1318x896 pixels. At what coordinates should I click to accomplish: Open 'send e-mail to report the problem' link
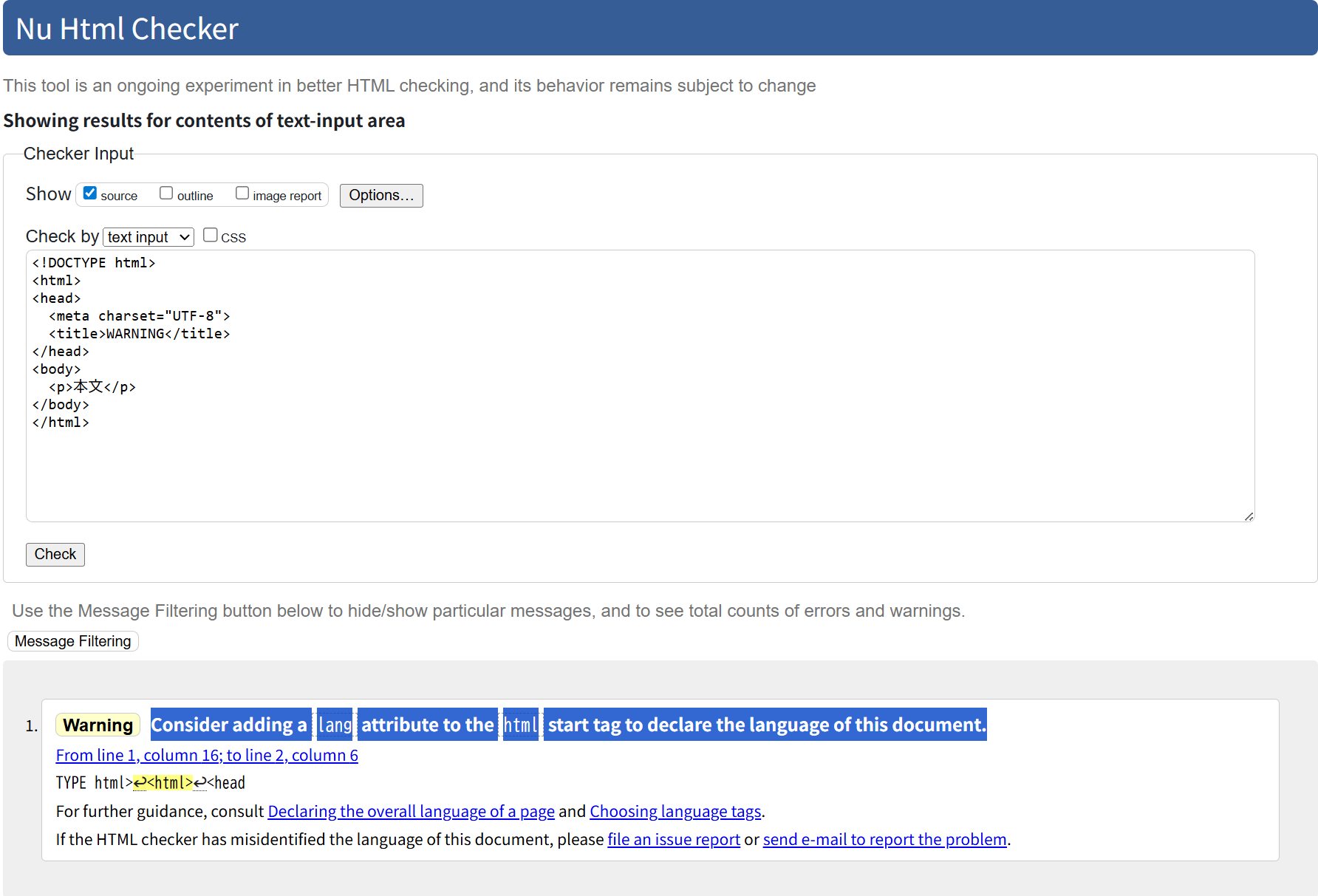click(884, 840)
